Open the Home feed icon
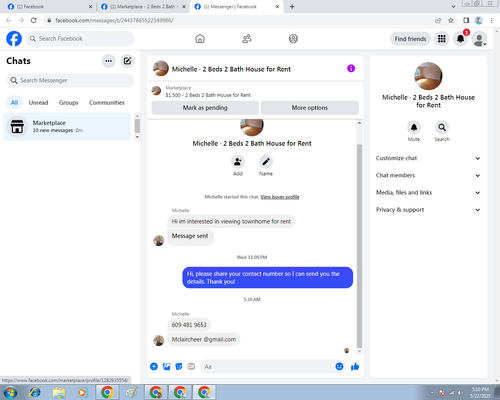Image resolution: width=500 pixels, height=400 pixels. pos(200,39)
